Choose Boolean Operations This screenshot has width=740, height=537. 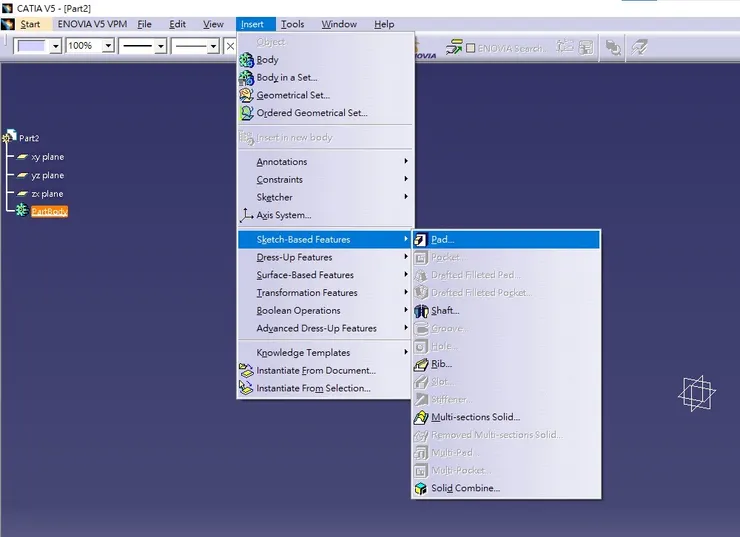click(x=326, y=310)
